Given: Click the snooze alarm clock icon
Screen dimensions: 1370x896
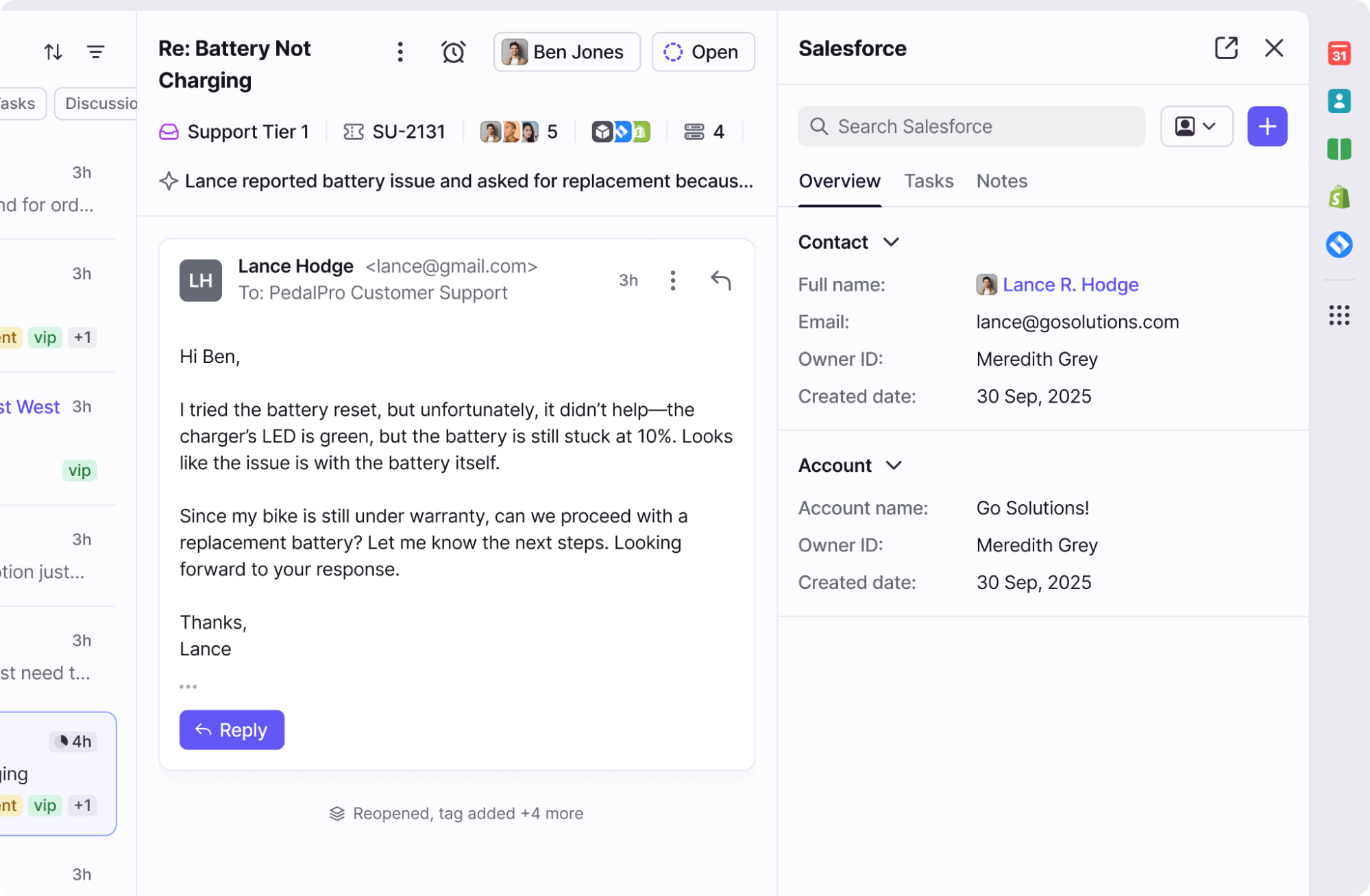Looking at the screenshot, I should [453, 52].
